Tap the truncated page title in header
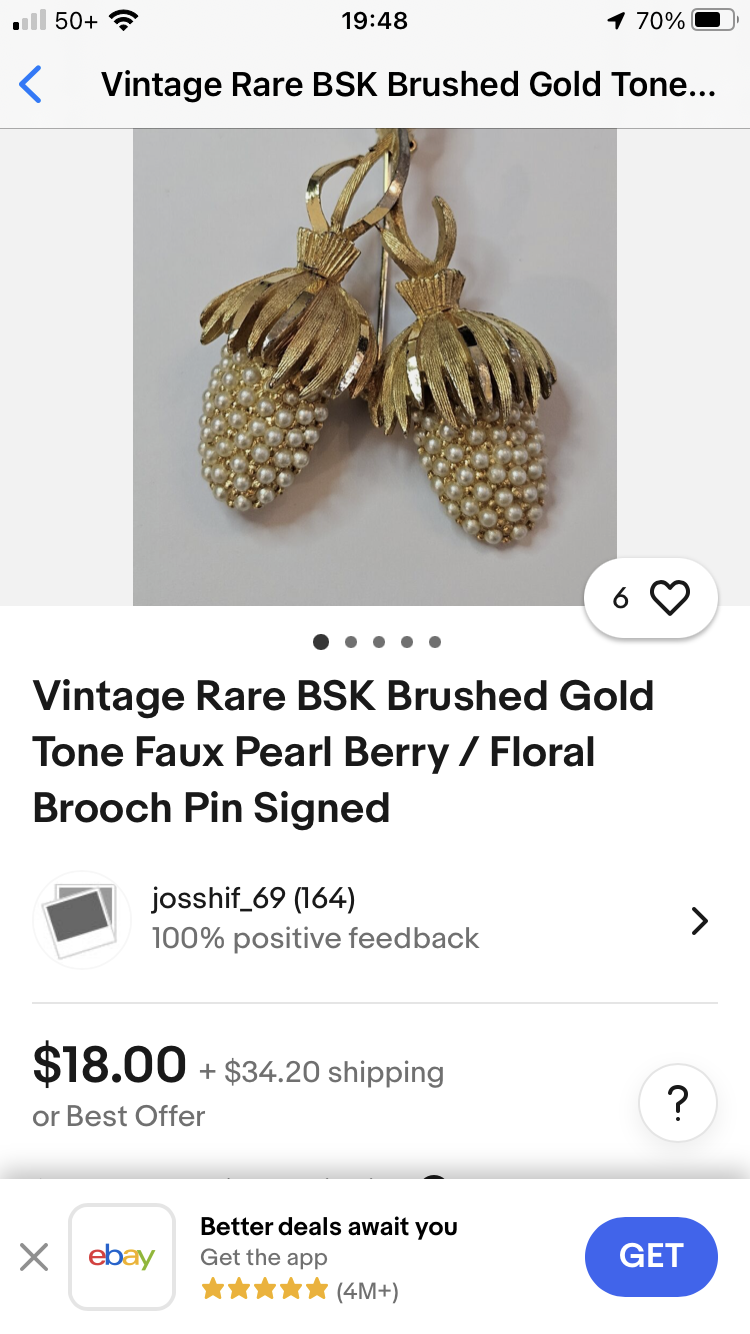This screenshot has height=1334, width=750. point(408,85)
